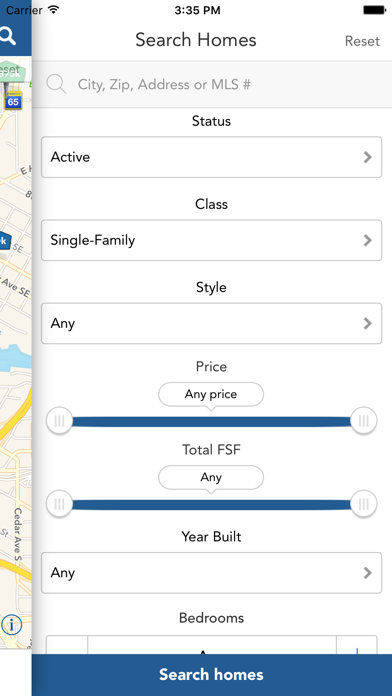The image size is (392, 696).
Task: Open the Year Built selector
Action: click(x=211, y=573)
